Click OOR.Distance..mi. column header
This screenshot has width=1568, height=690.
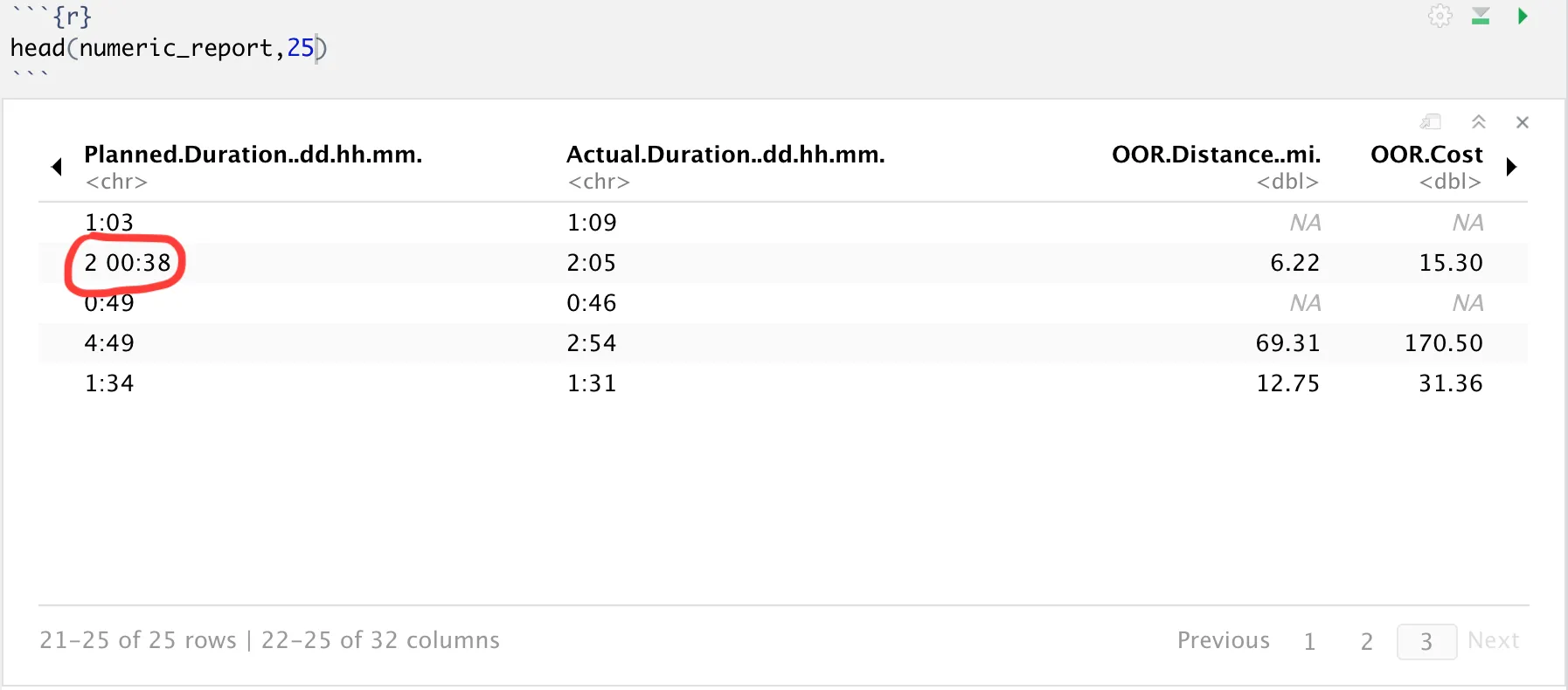1216,155
